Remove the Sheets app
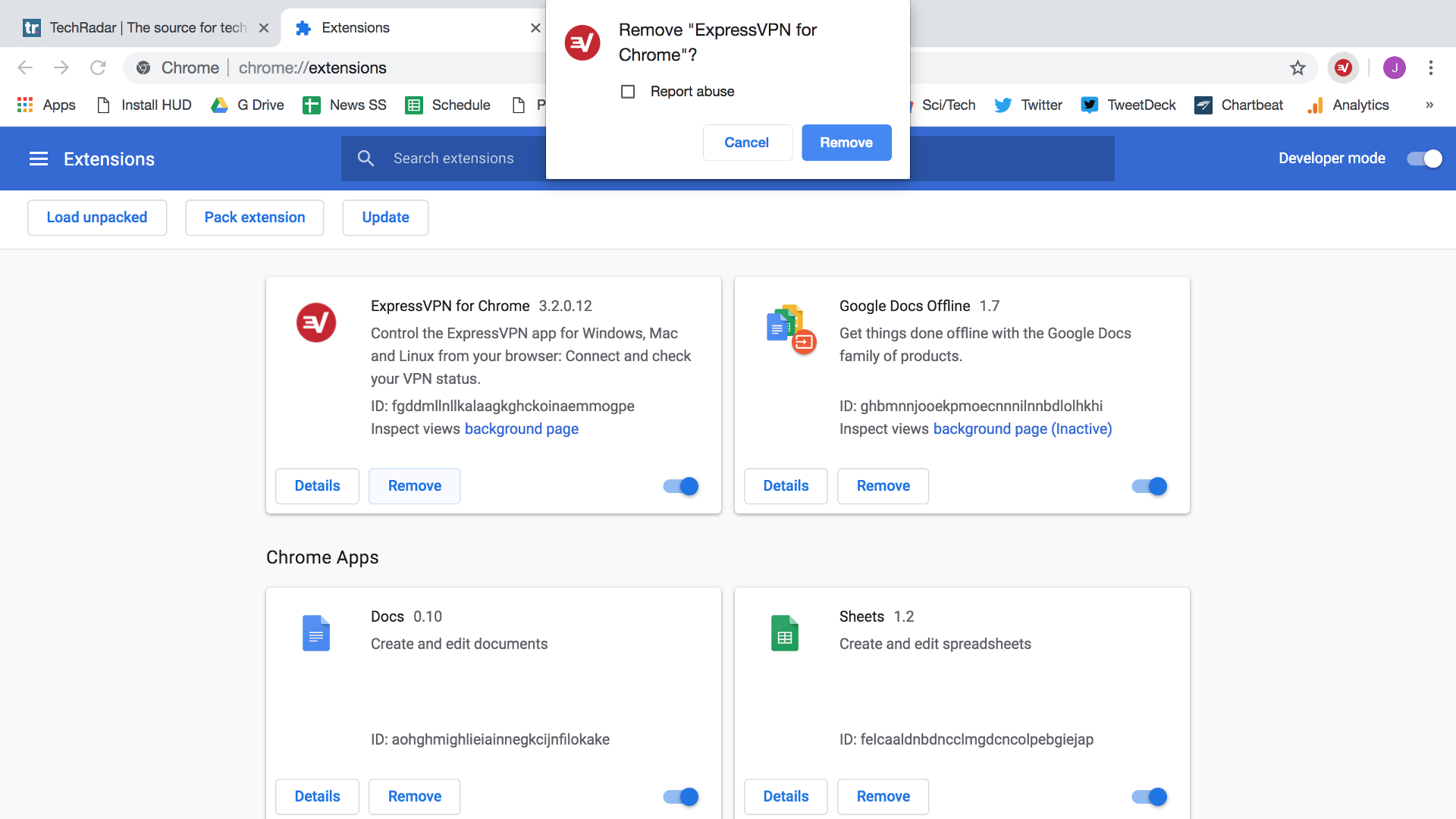 [883, 796]
